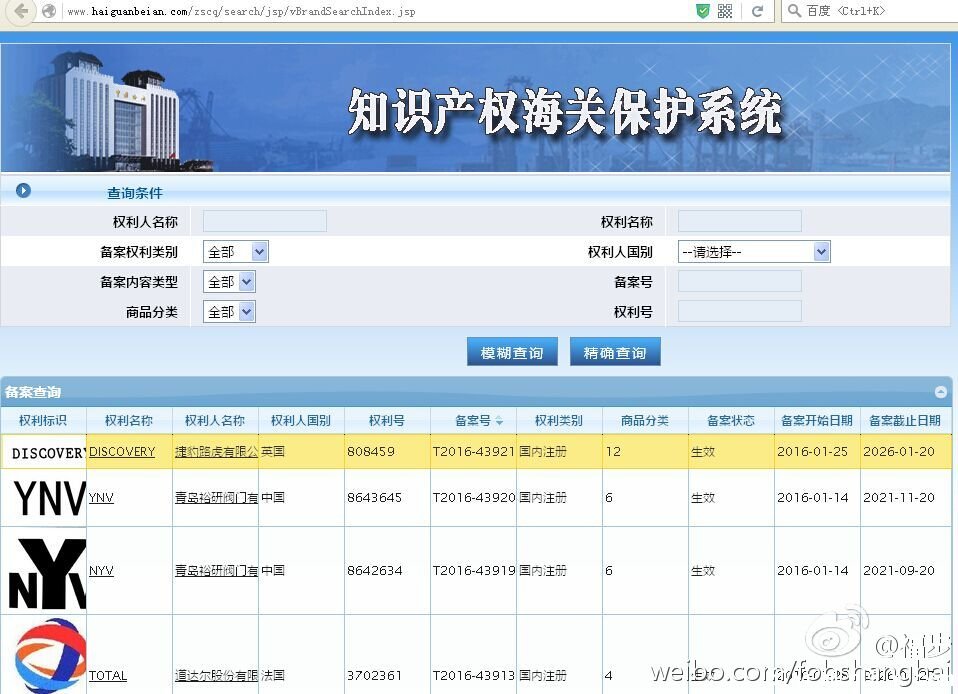958x694 pixels.
Task: Click the 权利人名称 input field
Action: (265, 221)
